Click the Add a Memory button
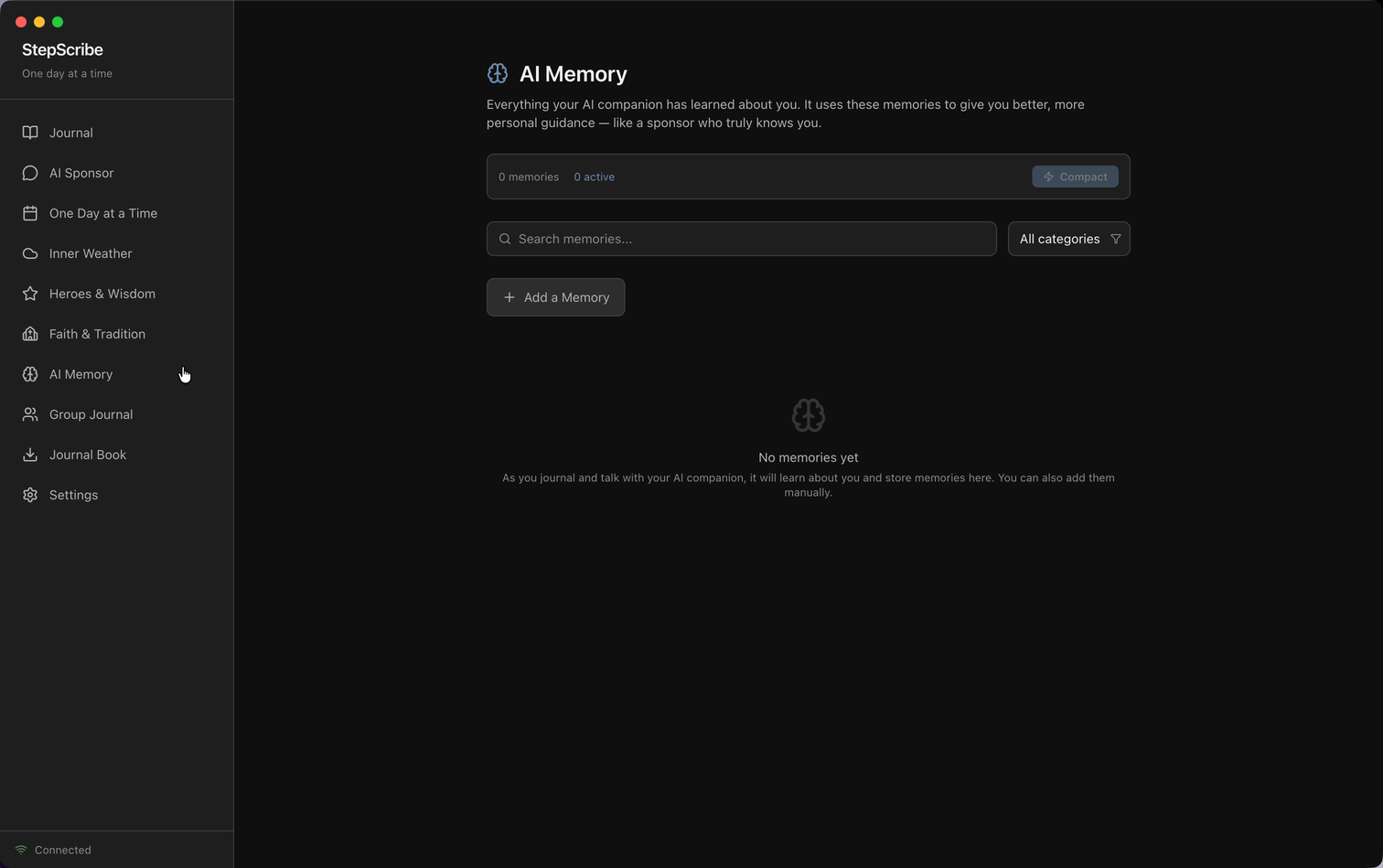 (x=555, y=297)
